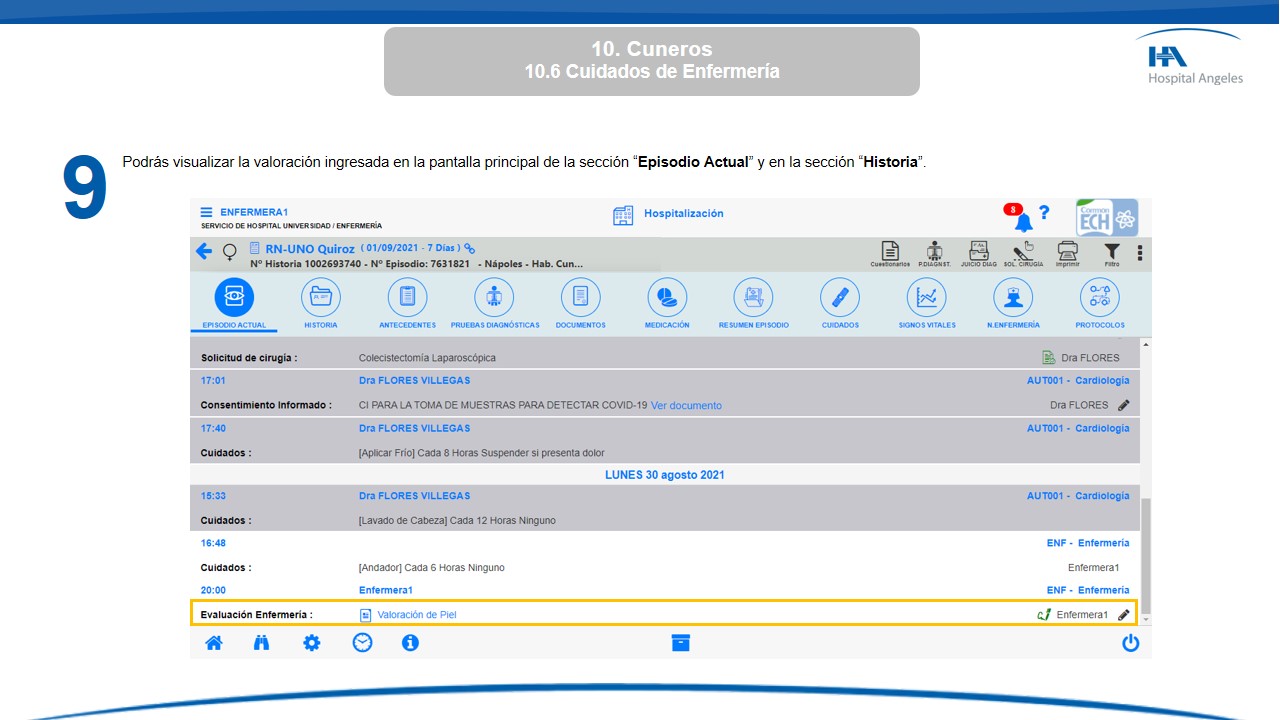Select the Signos Vitales tab
Viewport: 1280px width, 720px height.
tap(926, 304)
